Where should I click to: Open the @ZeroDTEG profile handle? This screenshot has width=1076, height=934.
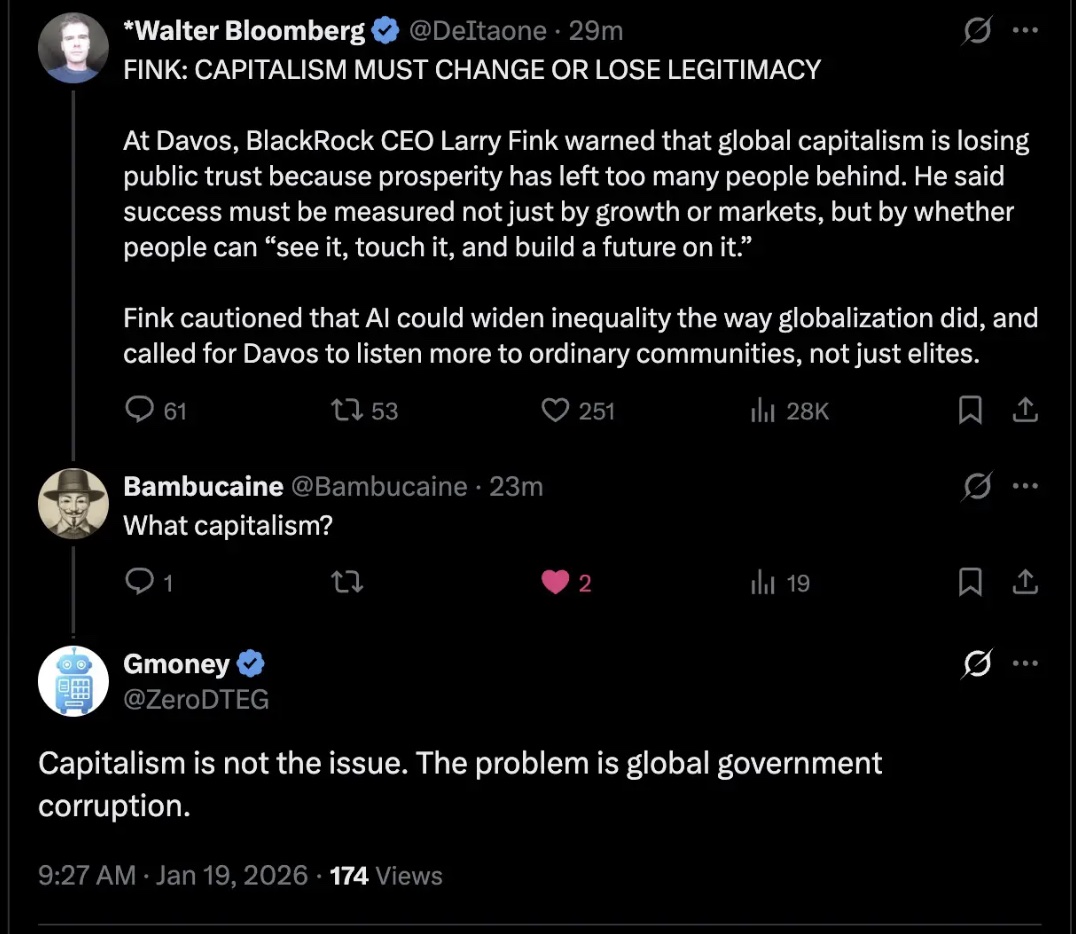click(x=196, y=699)
